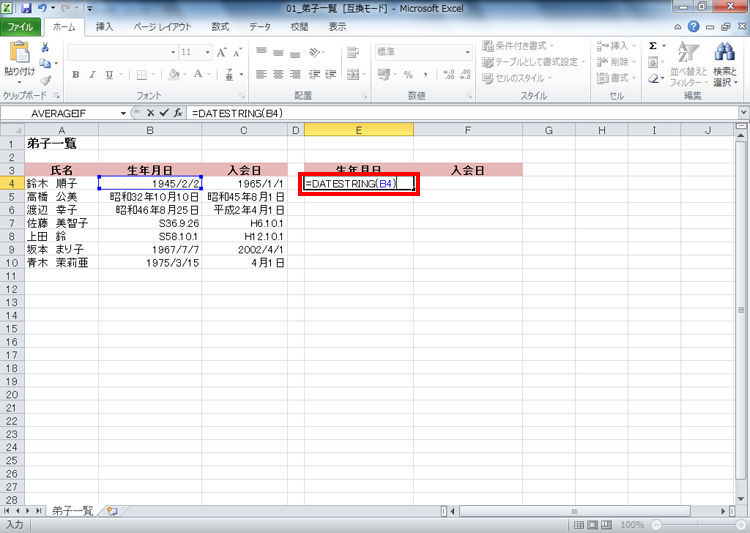Switch to the 表示 tab
Screen dimensions: 750x533
[337, 27]
